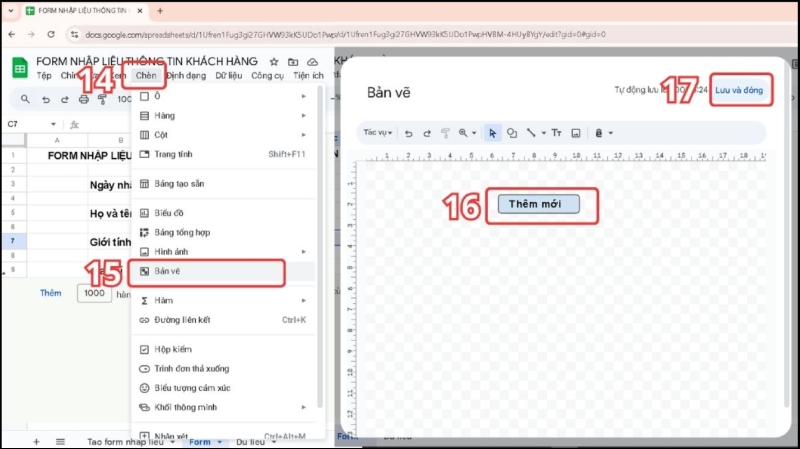Choose Bảng tổng hợp menu entry

[223, 232]
